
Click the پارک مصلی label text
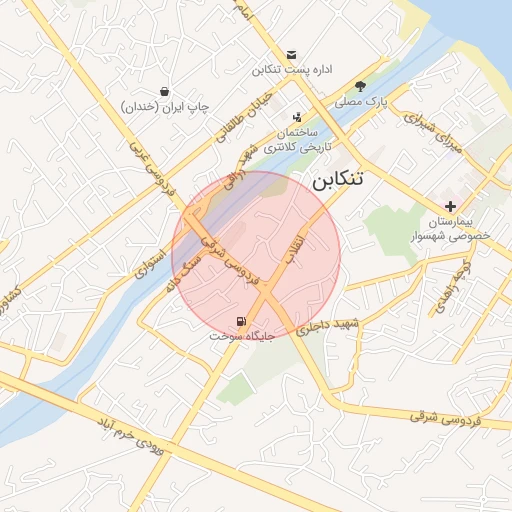[x=361, y=101]
